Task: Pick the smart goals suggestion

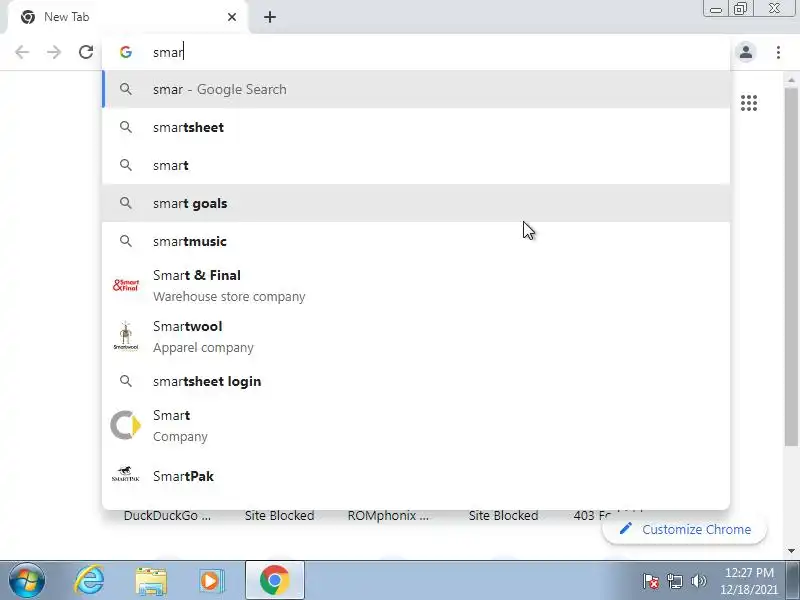Action: (x=416, y=203)
